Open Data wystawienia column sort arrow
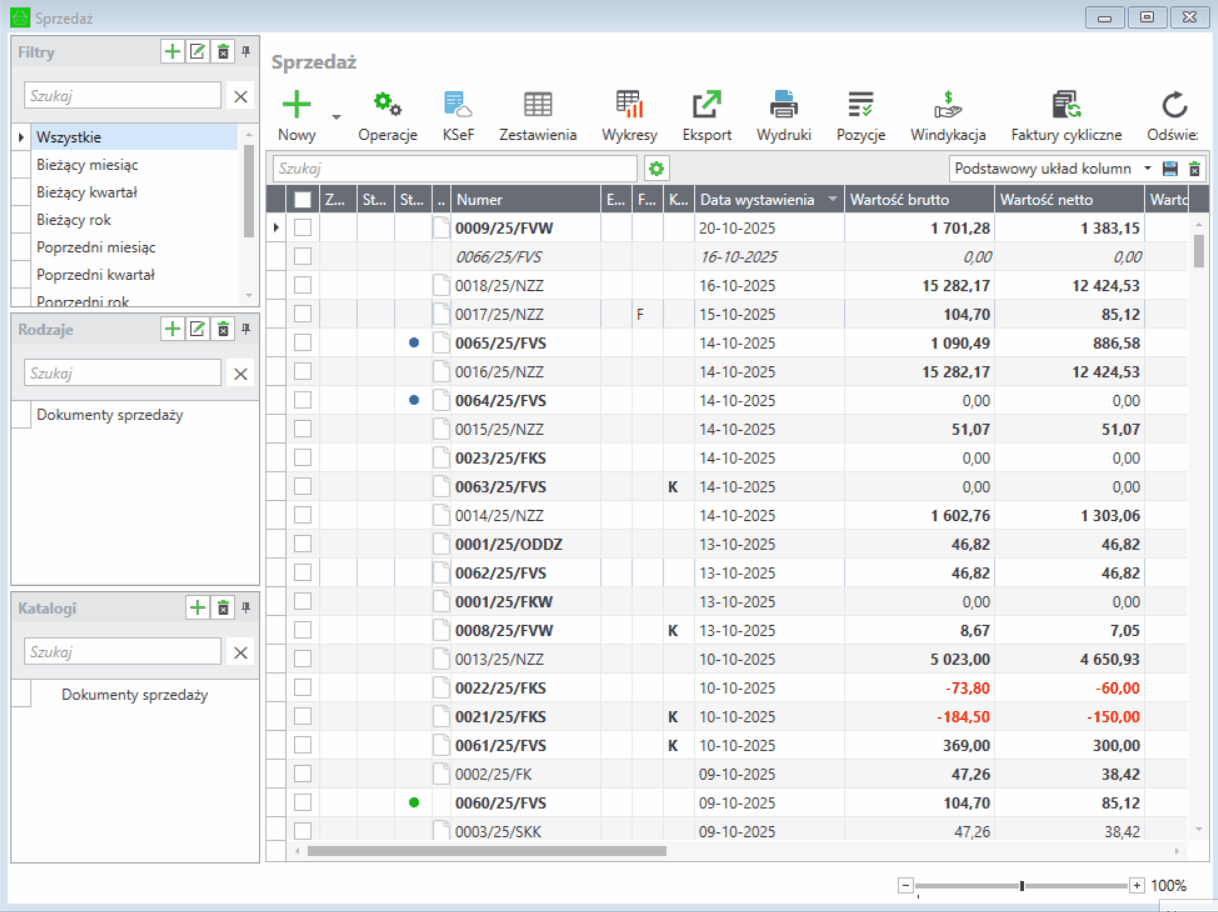Viewport: 1218px width, 912px height. point(832,200)
